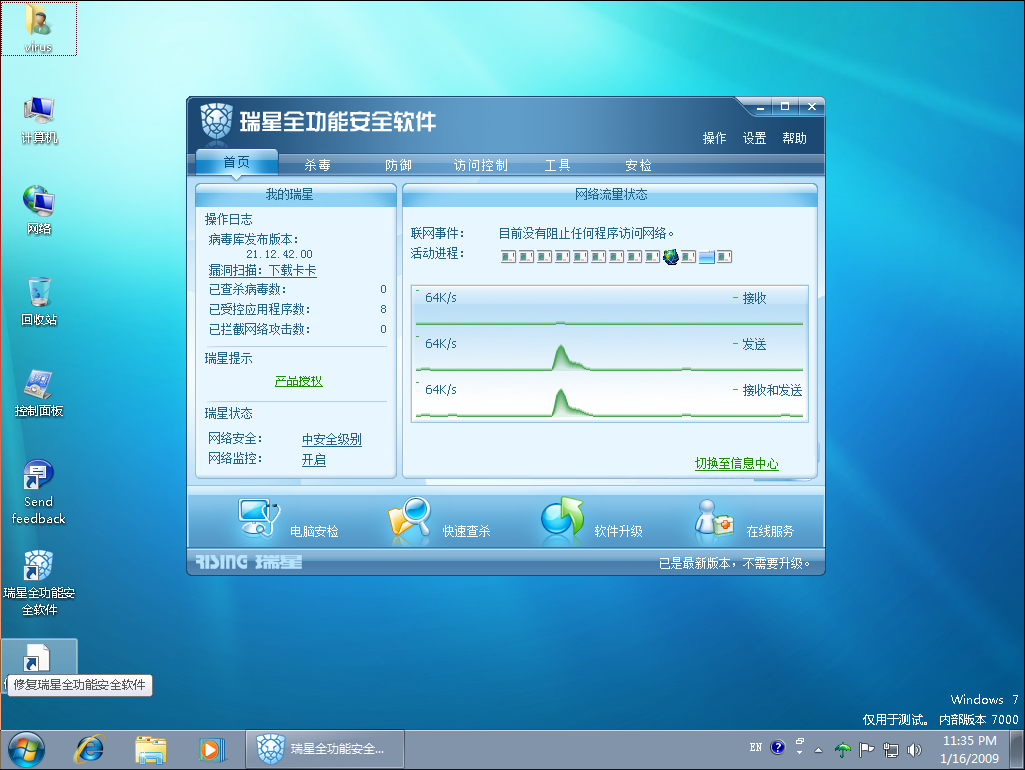Click the 开启 network monitoring status toggle
This screenshot has height=770, width=1025.
point(314,460)
